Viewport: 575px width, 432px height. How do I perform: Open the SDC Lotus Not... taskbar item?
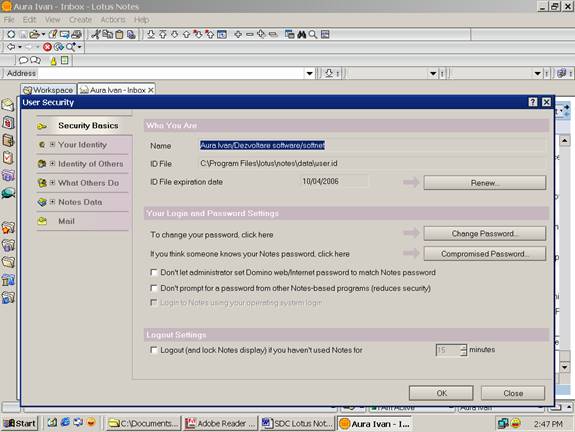point(297,424)
